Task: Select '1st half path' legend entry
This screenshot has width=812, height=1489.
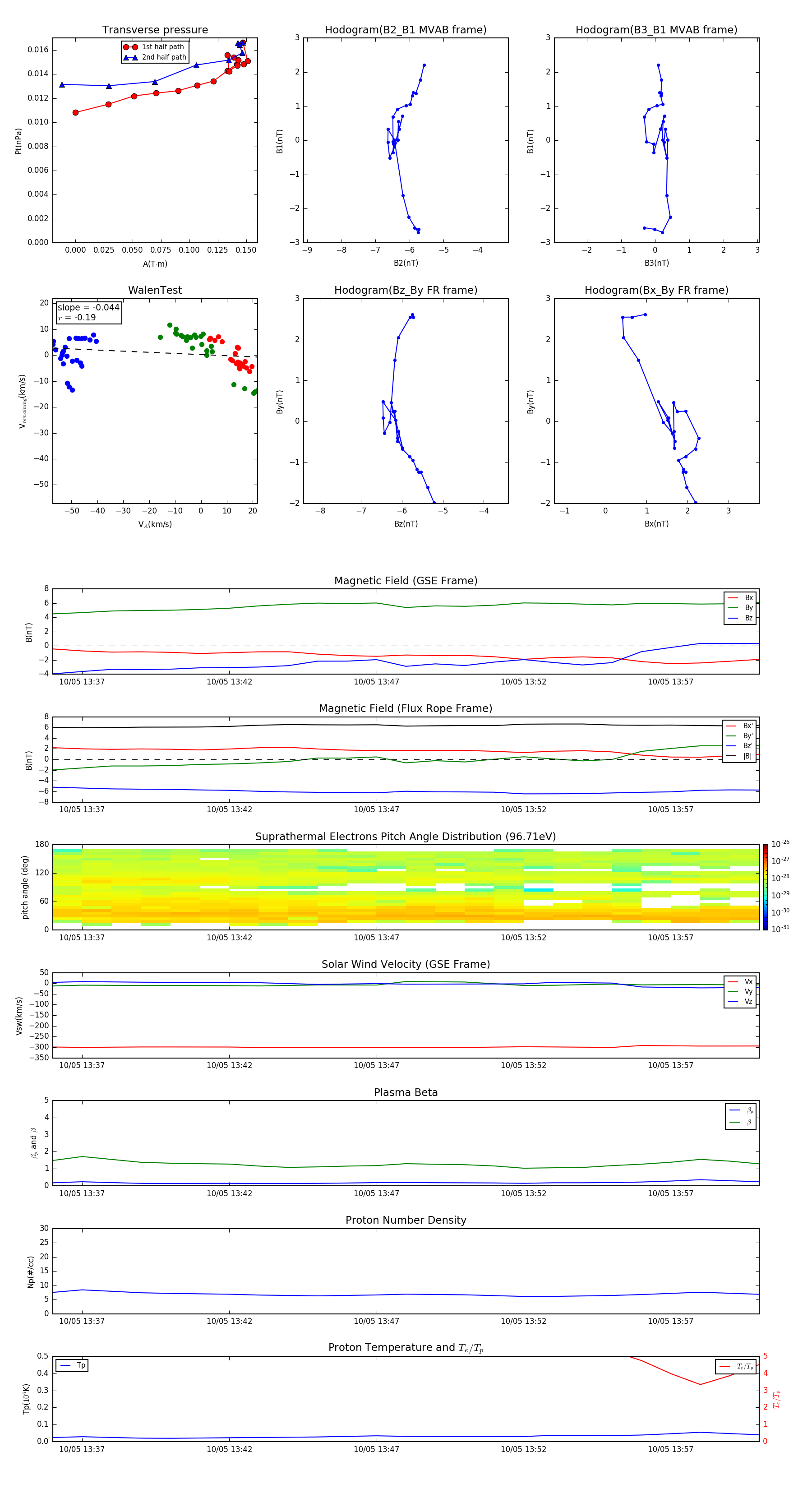Action: tap(154, 47)
